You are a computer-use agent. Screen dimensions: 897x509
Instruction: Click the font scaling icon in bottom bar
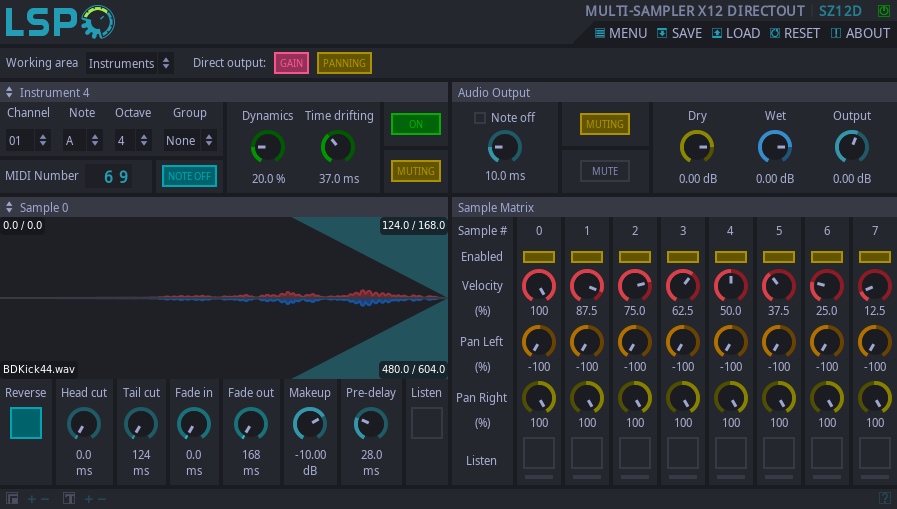pyautogui.click(x=69, y=499)
